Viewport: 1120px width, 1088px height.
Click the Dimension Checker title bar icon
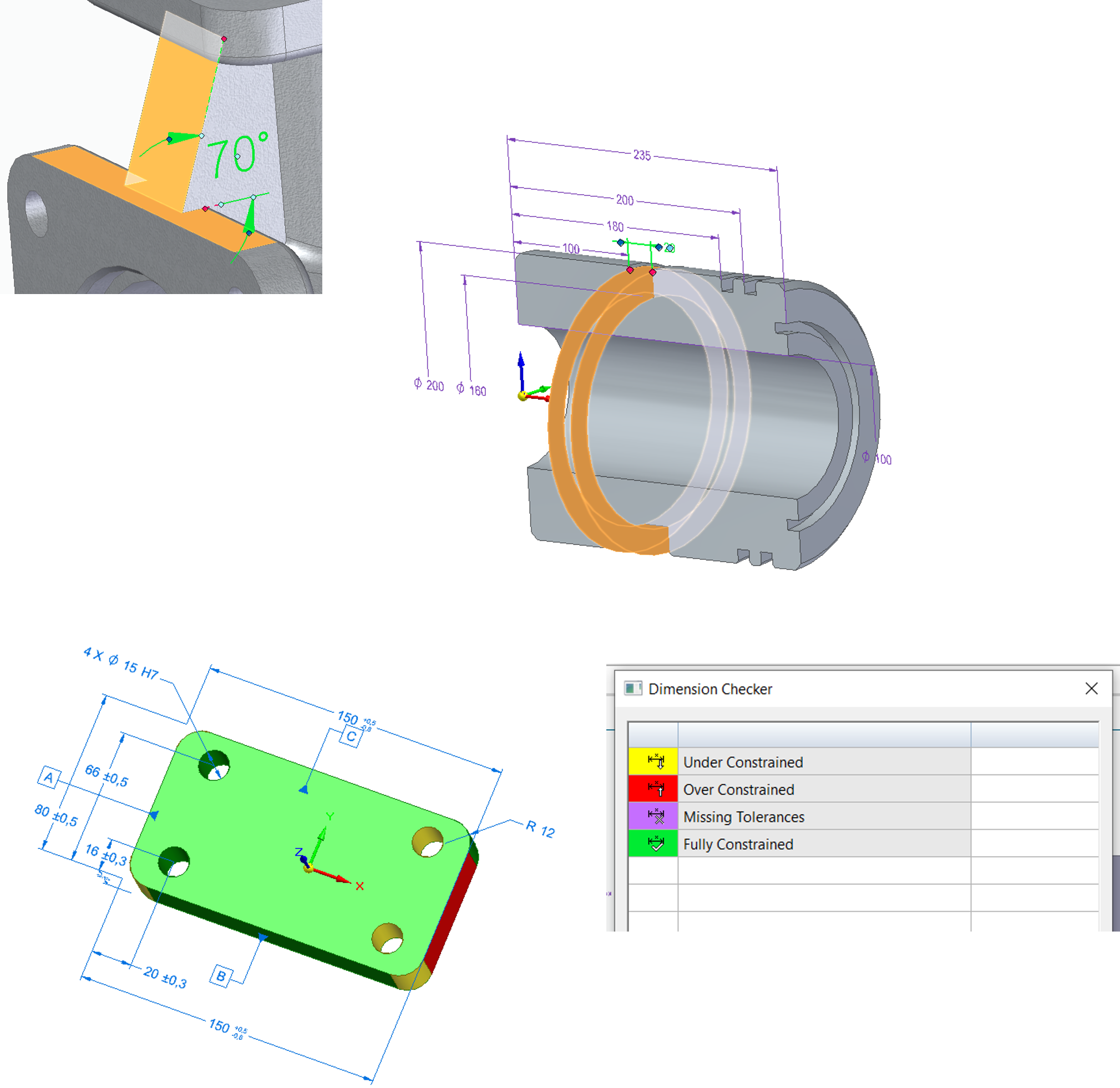632,688
